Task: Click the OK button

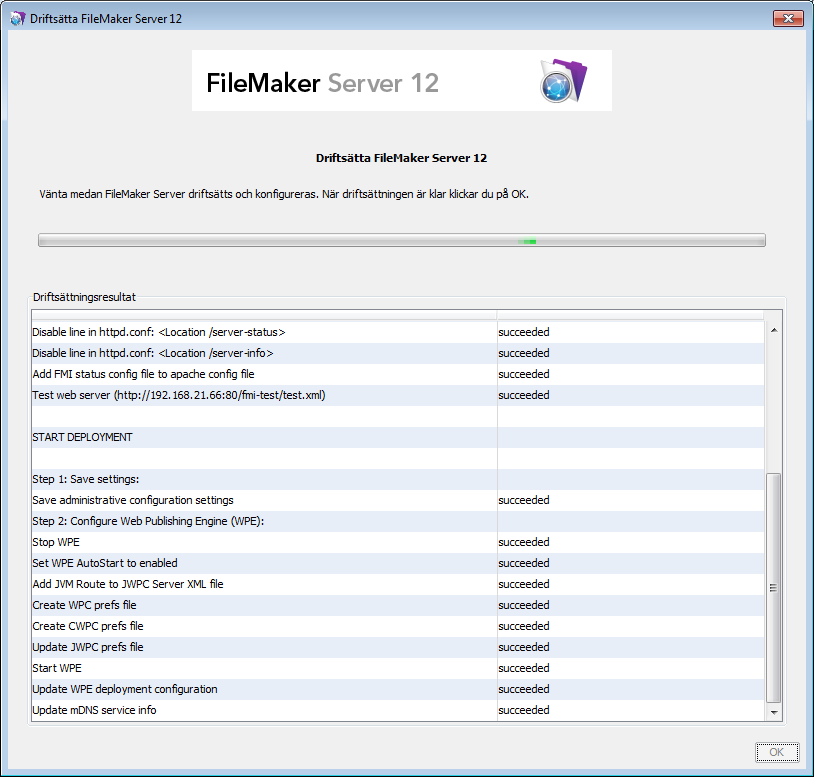Action: pyautogui.click(x=777, y=752)
